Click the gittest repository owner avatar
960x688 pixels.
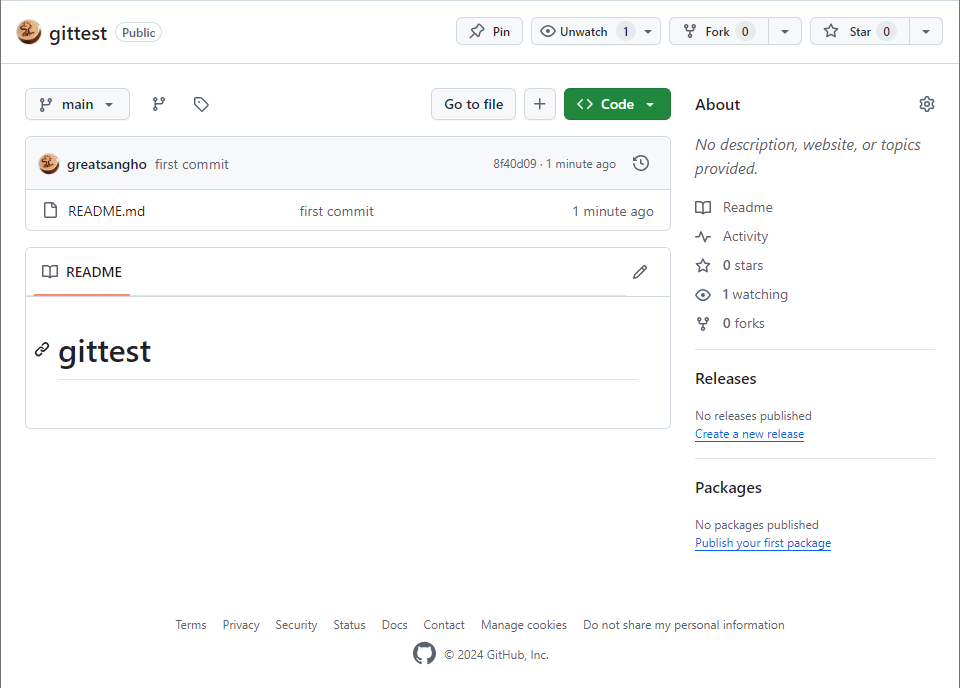coord(28,32)
